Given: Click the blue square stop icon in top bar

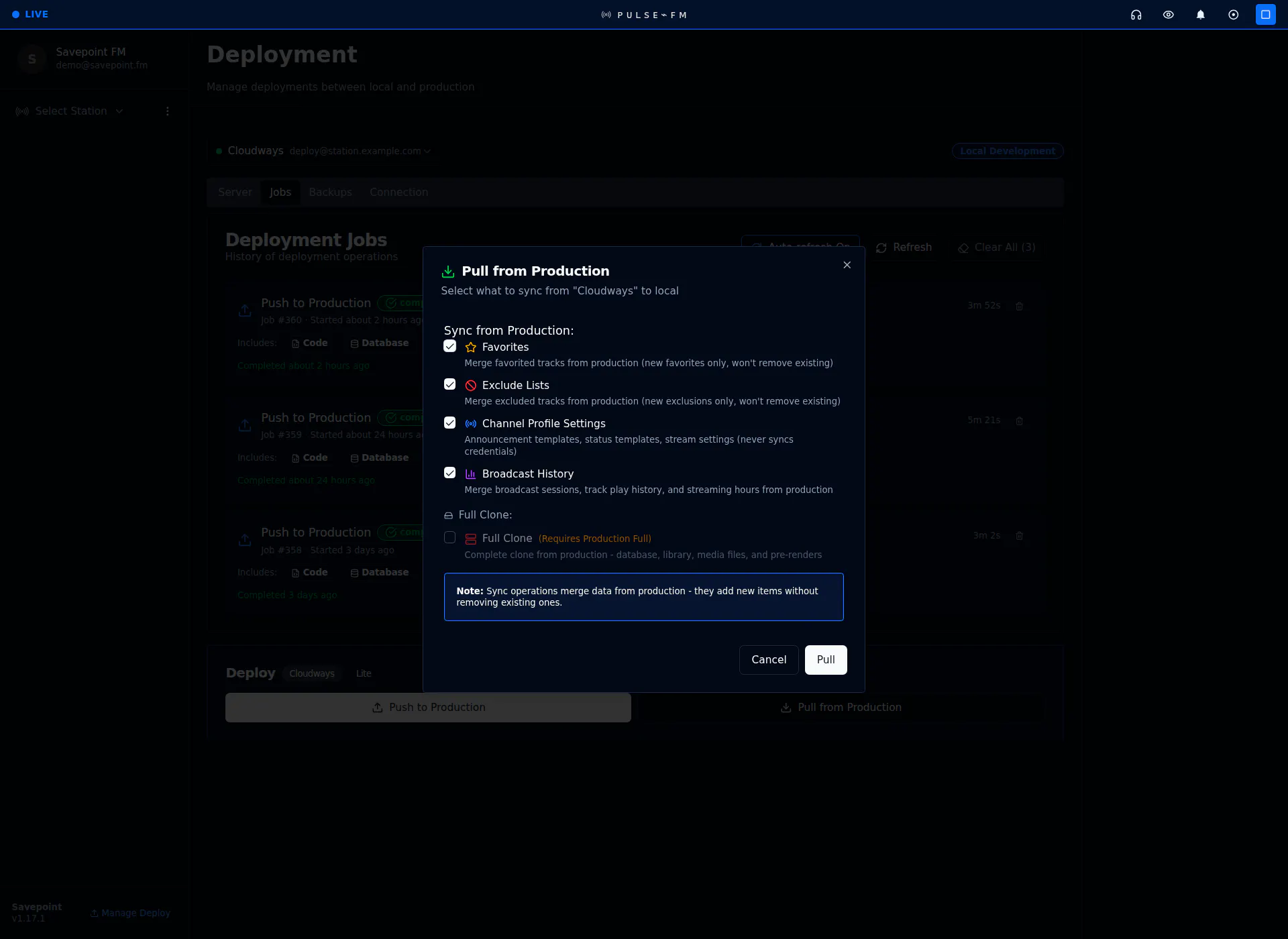Looking at the screenshot, I should point(1265,15).
